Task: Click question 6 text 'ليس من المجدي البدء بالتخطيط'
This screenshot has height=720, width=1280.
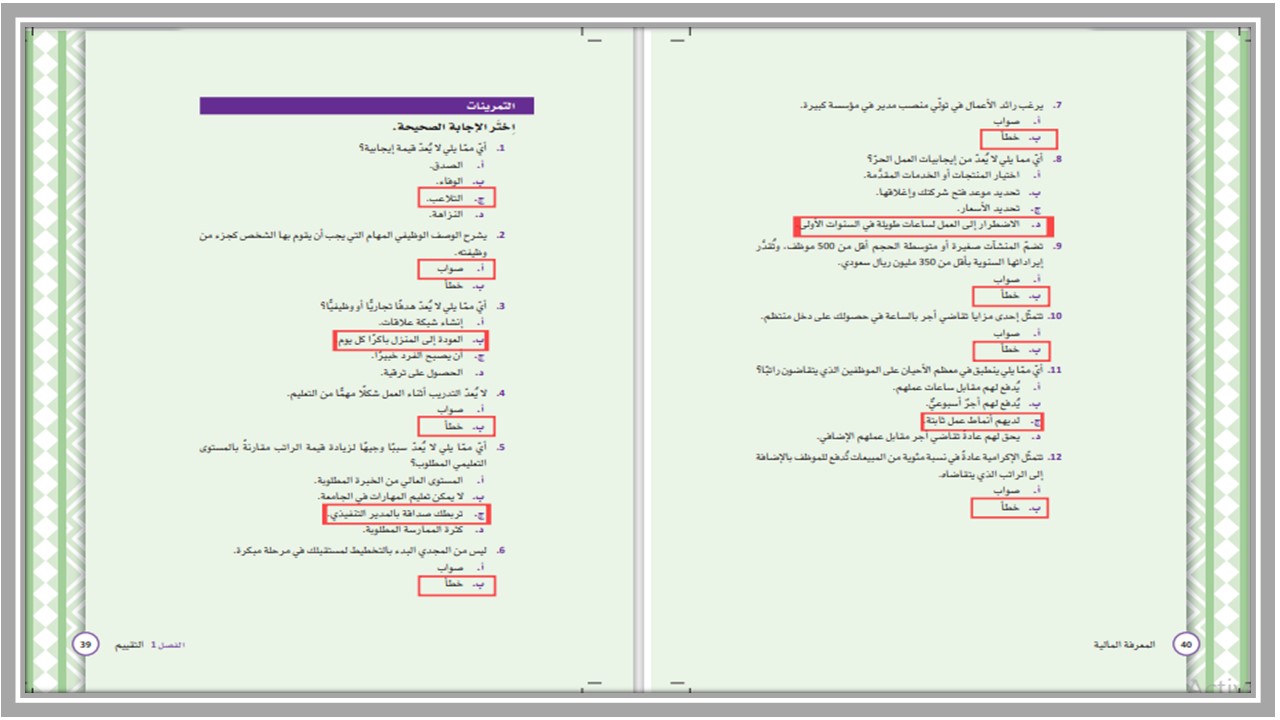Action: [362, 551]
